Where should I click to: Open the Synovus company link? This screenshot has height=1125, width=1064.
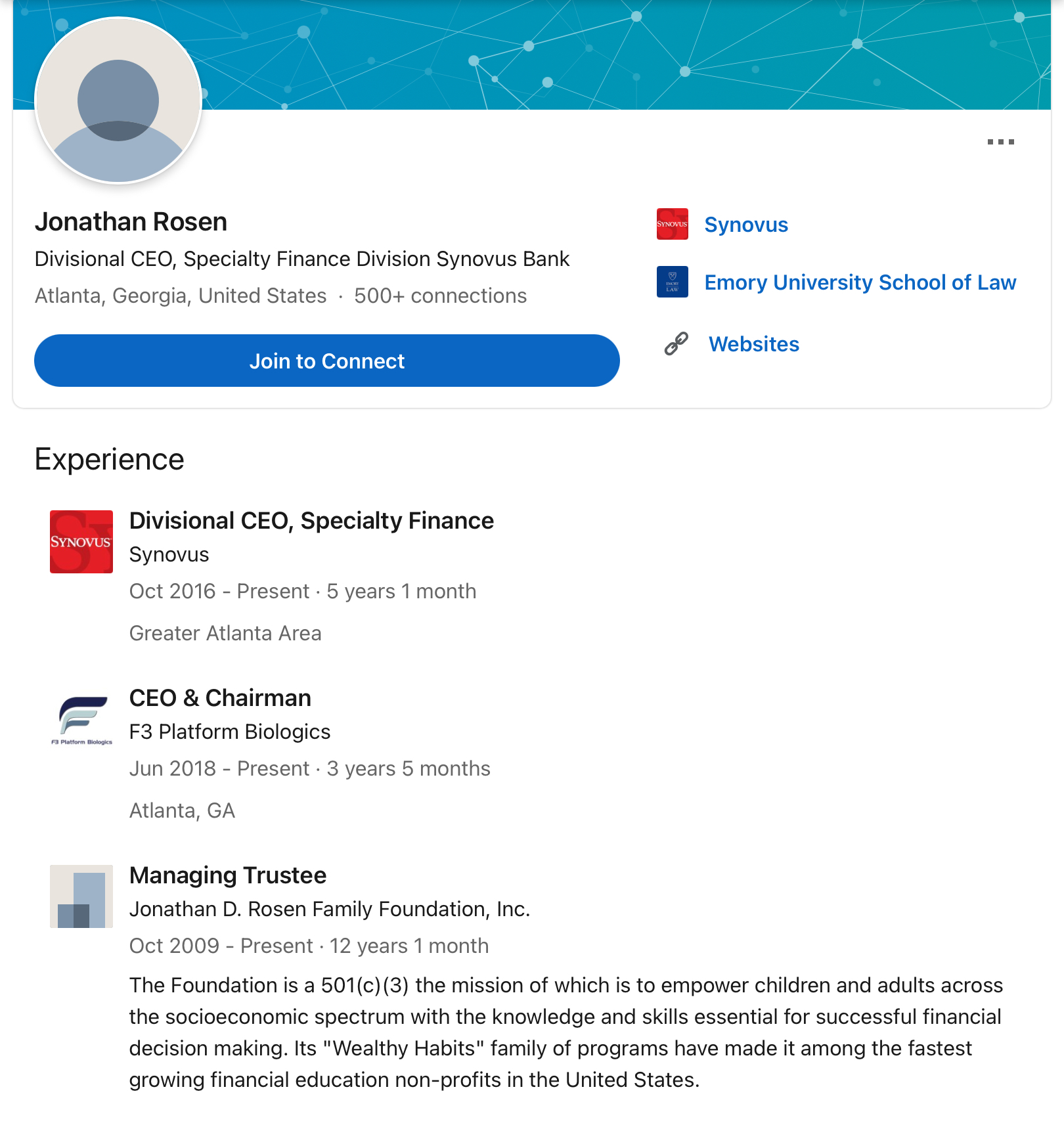(746, 225)
